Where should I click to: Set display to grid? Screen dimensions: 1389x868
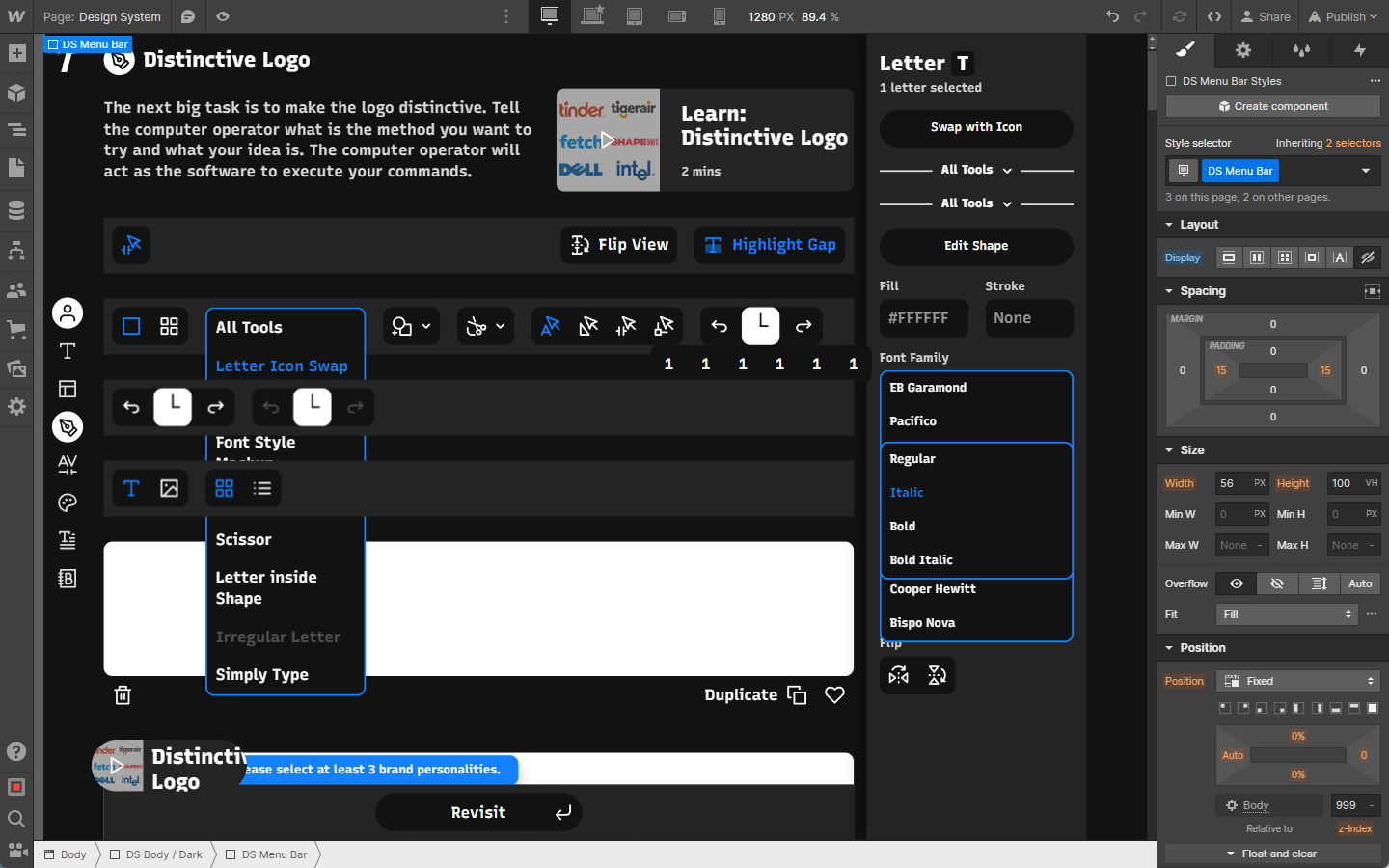(x=1285, y=258)
